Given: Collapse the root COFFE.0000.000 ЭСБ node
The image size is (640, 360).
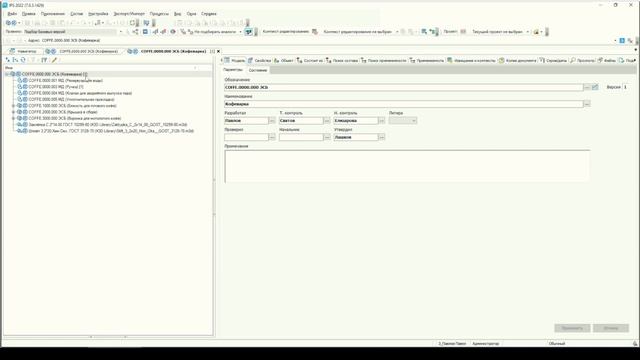Looking at the screenshot, I should point(7,74).
